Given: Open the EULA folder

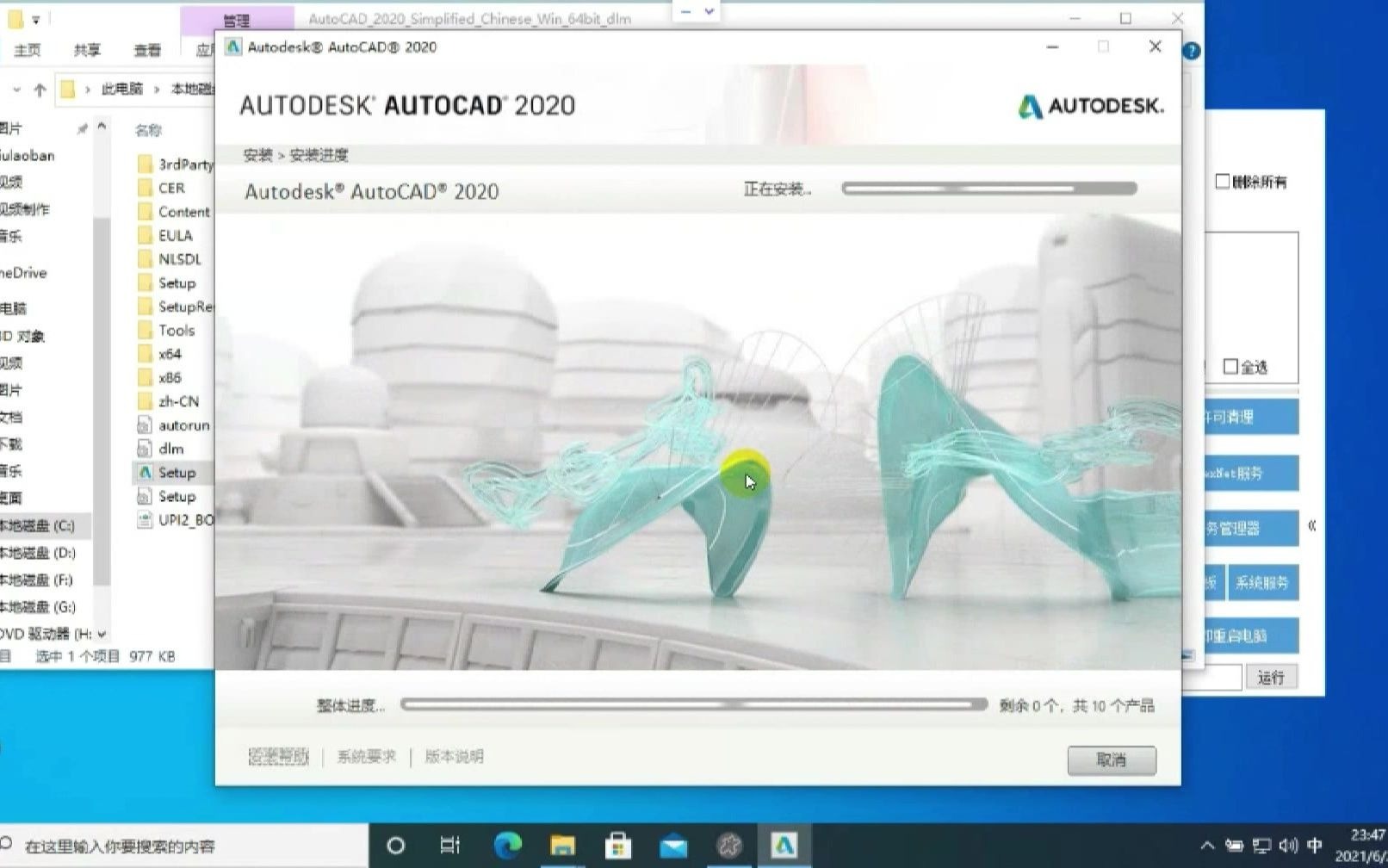Looking at the screenshot, I should point(165,235).
